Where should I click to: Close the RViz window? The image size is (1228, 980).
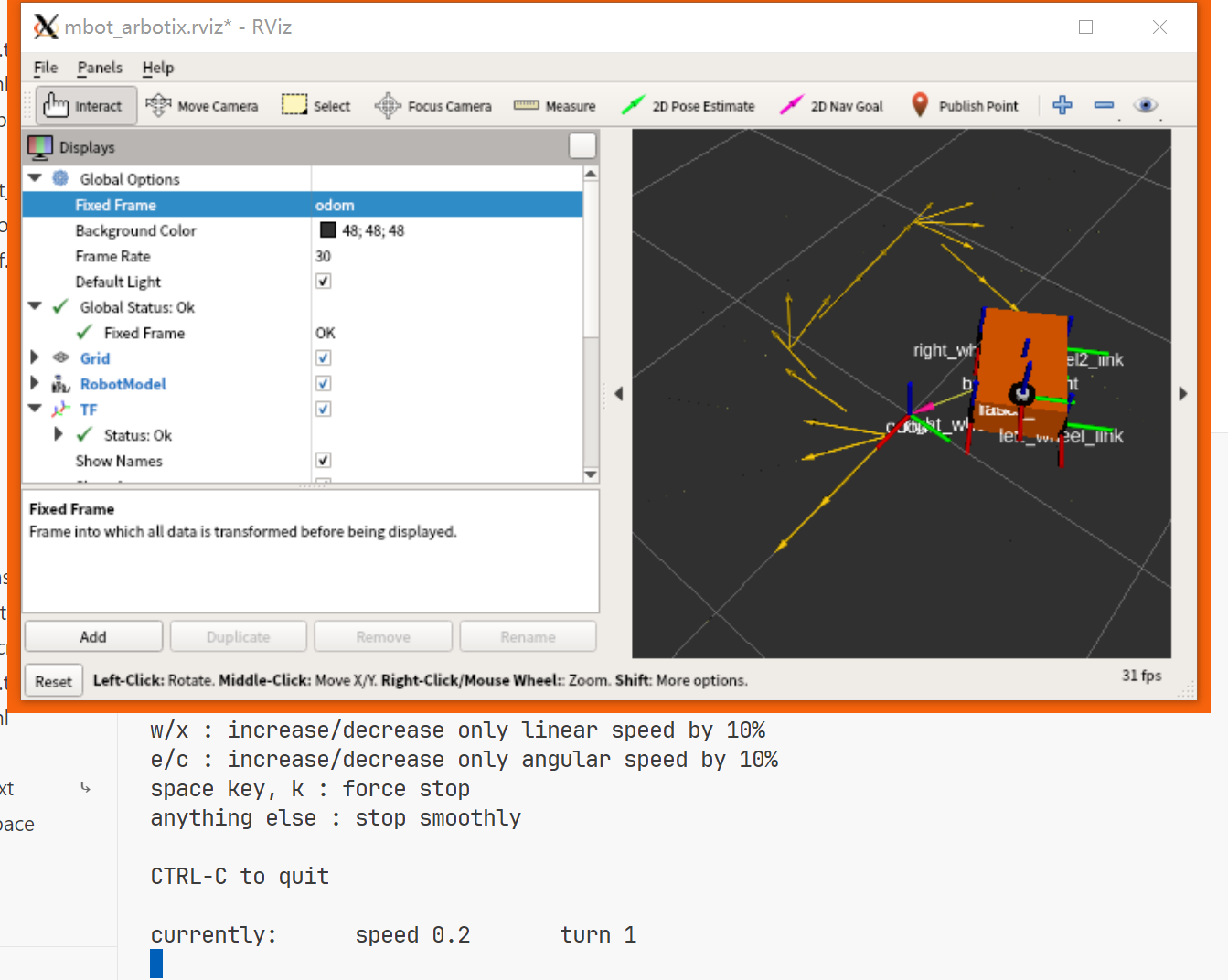[x=1159, y=27]
